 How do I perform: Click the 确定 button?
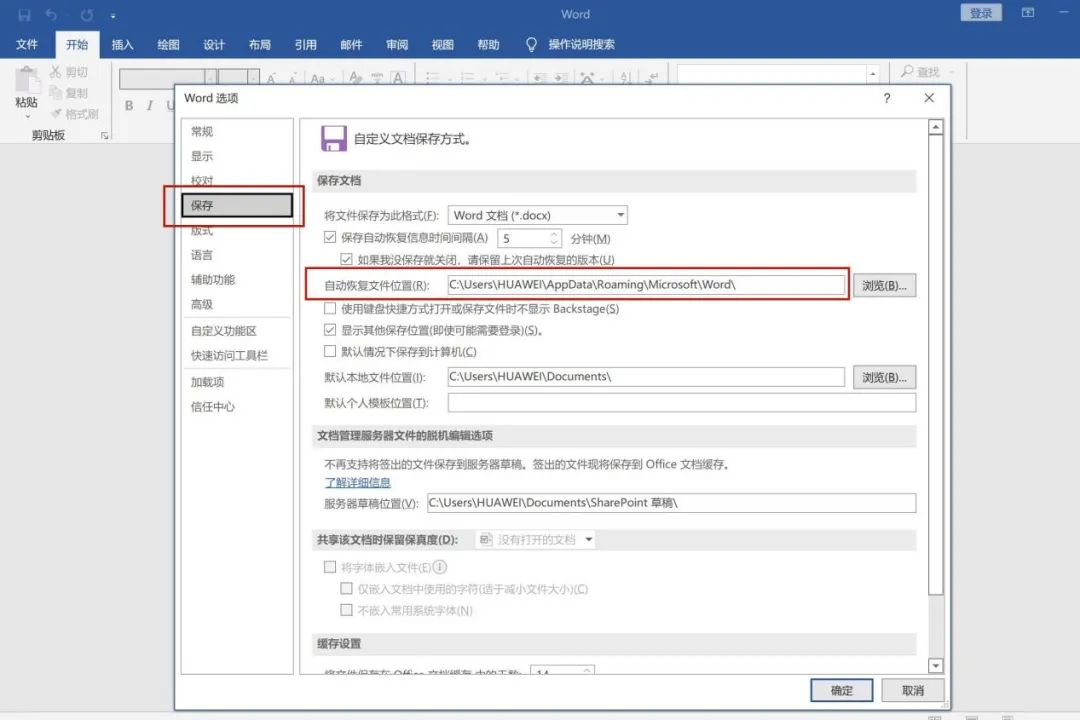[x=842, y=690]
